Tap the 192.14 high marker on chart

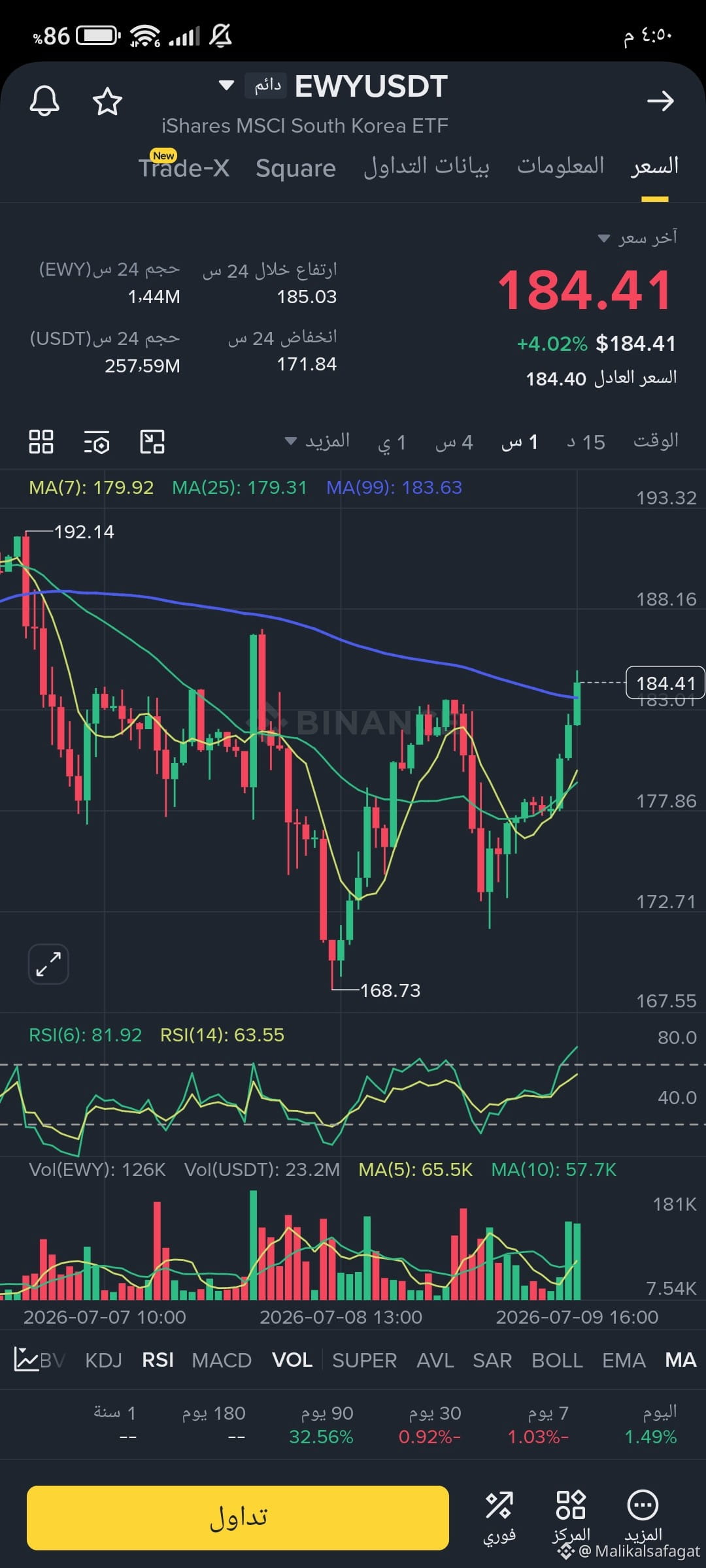pyautogui.click(x=84, y=532)
